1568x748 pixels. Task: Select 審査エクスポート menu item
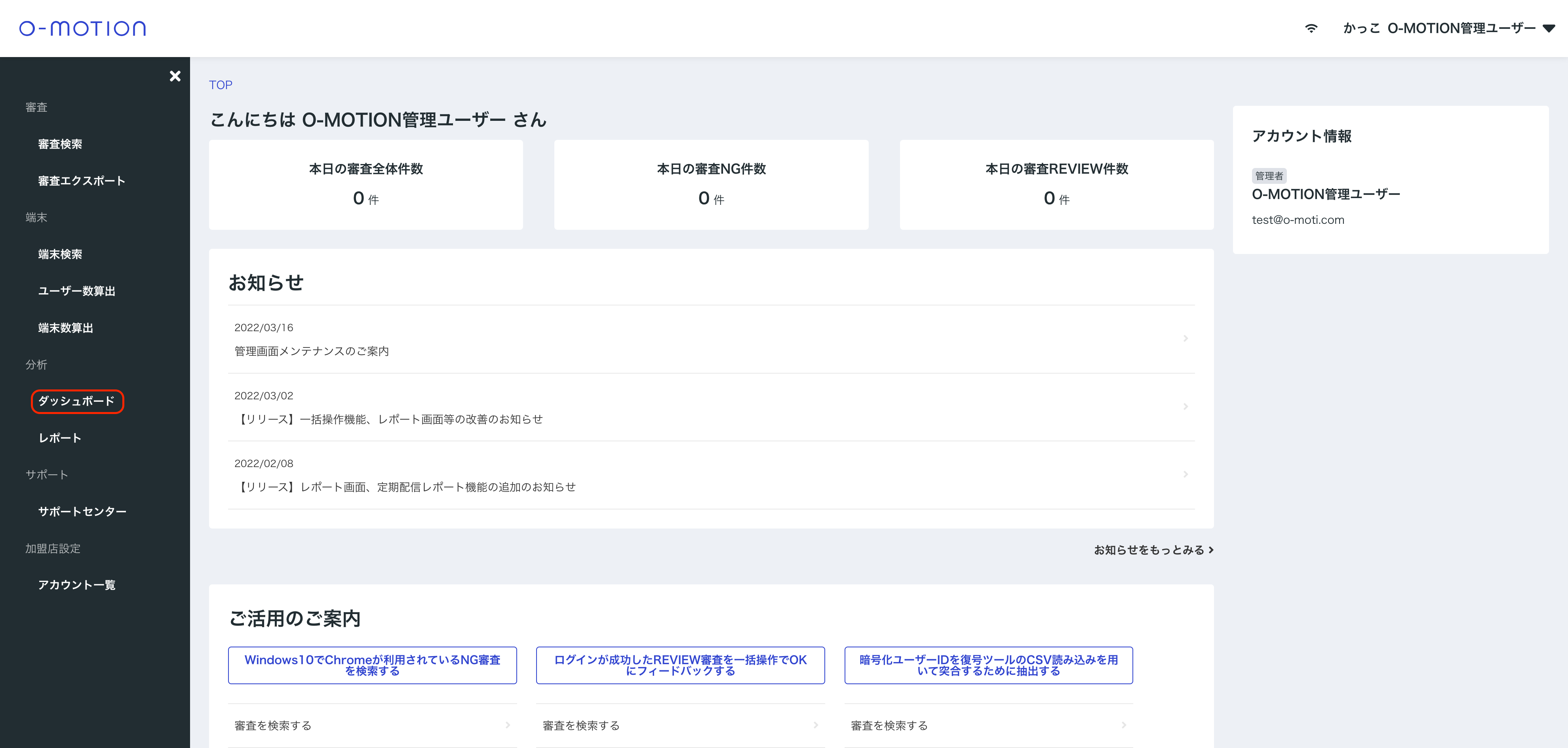[82, 181]
